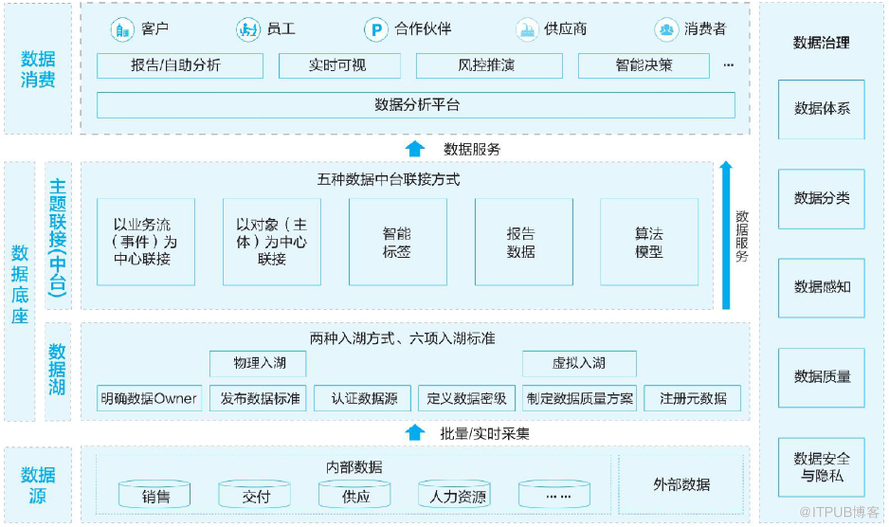Click the 风控推演 box
The width and height of the screenshot is (889, 527).
[x=489, y=66]
